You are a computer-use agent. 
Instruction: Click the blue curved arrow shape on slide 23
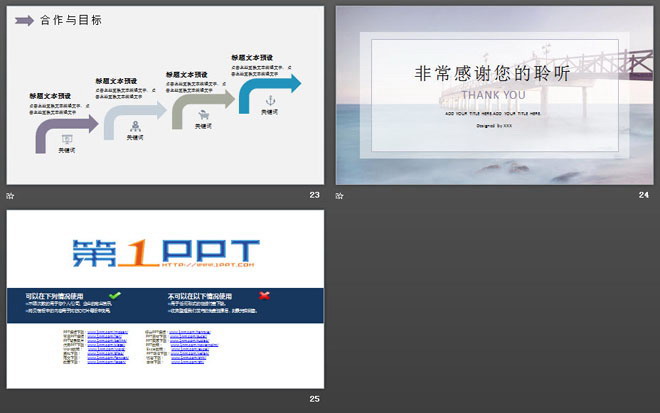pos(269,91)
